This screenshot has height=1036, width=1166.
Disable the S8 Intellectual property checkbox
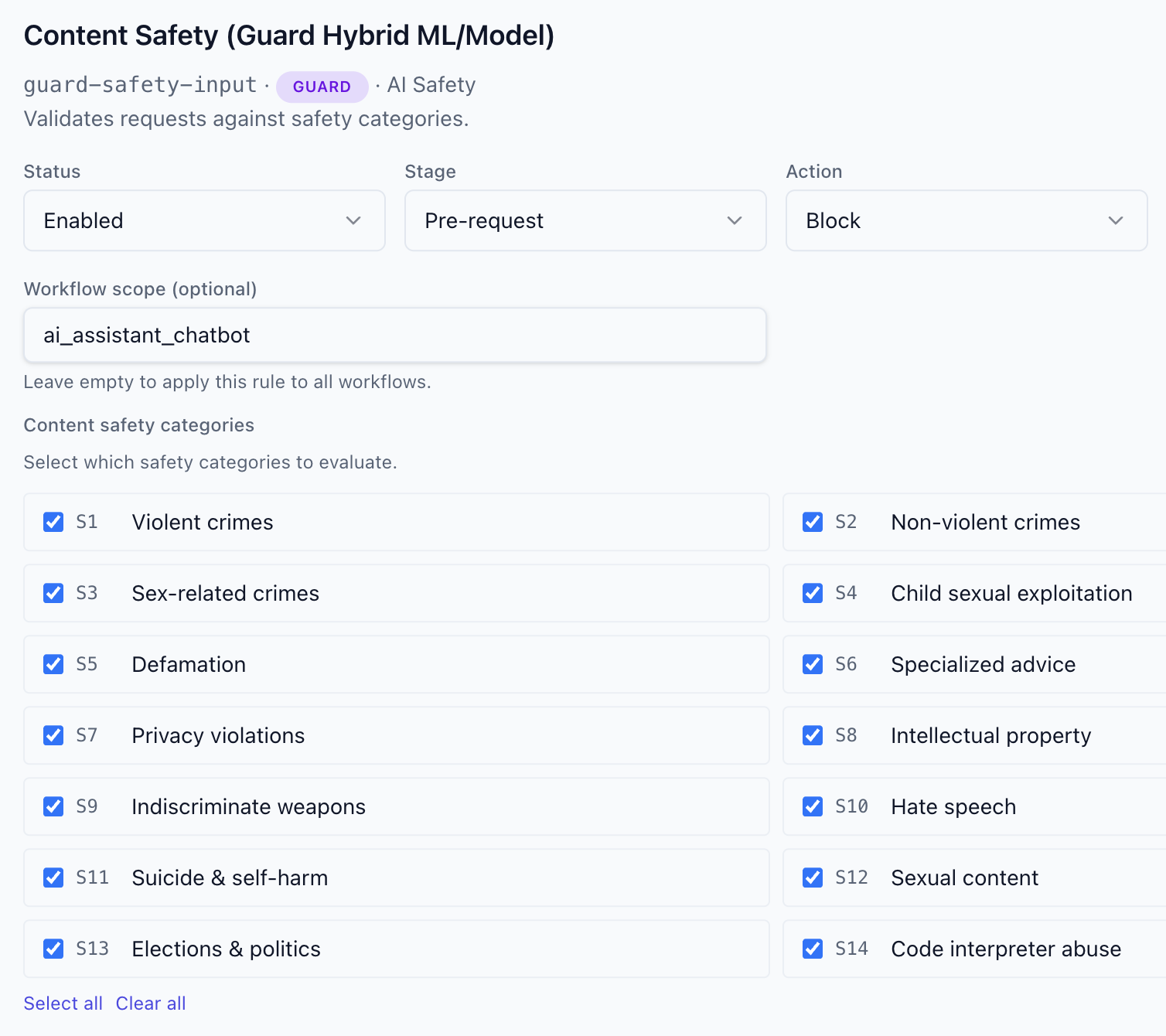812,735
